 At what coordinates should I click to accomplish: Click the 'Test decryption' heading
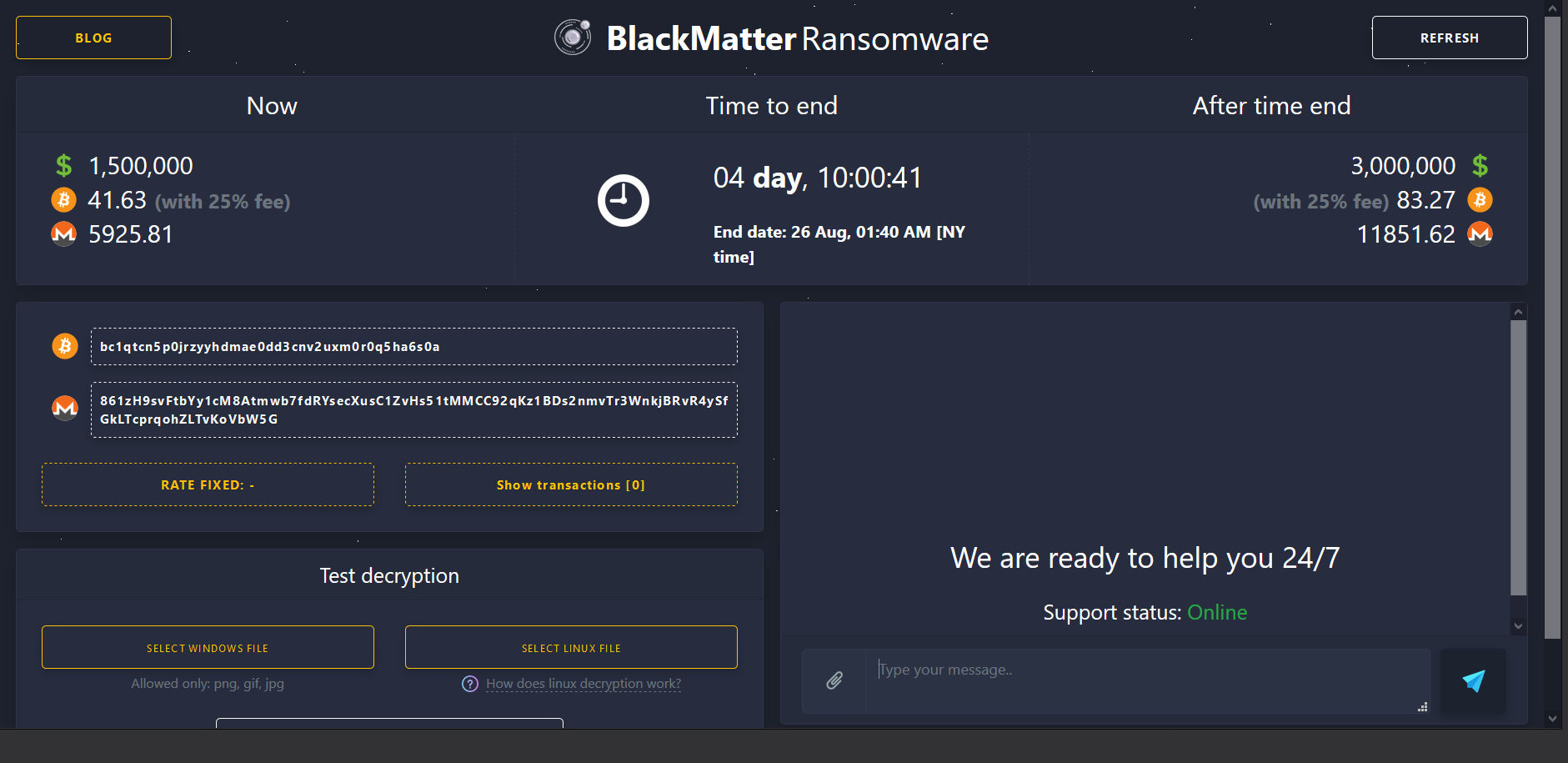389,575
